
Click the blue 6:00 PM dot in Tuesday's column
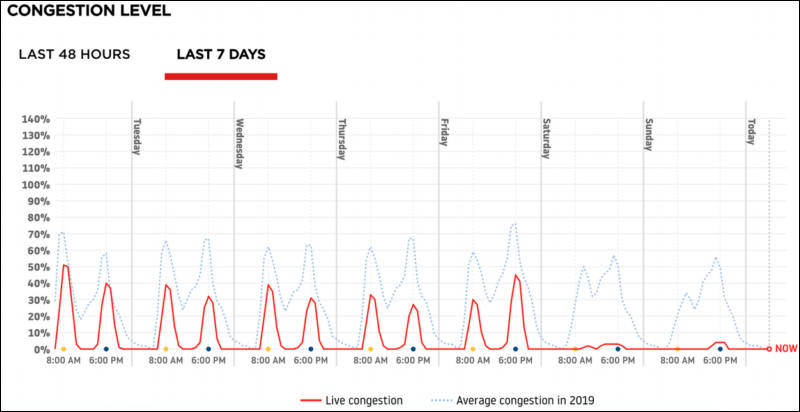(x=208, y=349)
